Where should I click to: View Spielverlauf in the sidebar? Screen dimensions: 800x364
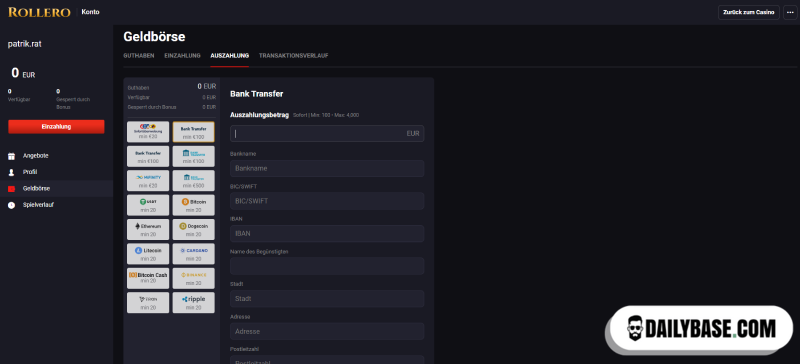pos(38,205)
